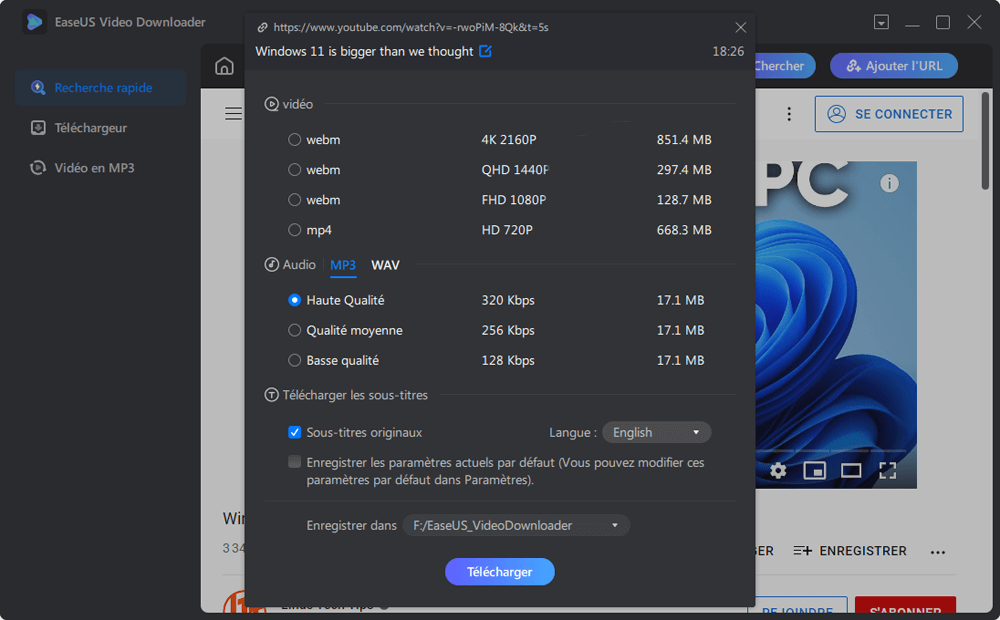
Task: Enable saving current parameters as default
Action: (295, 462)
